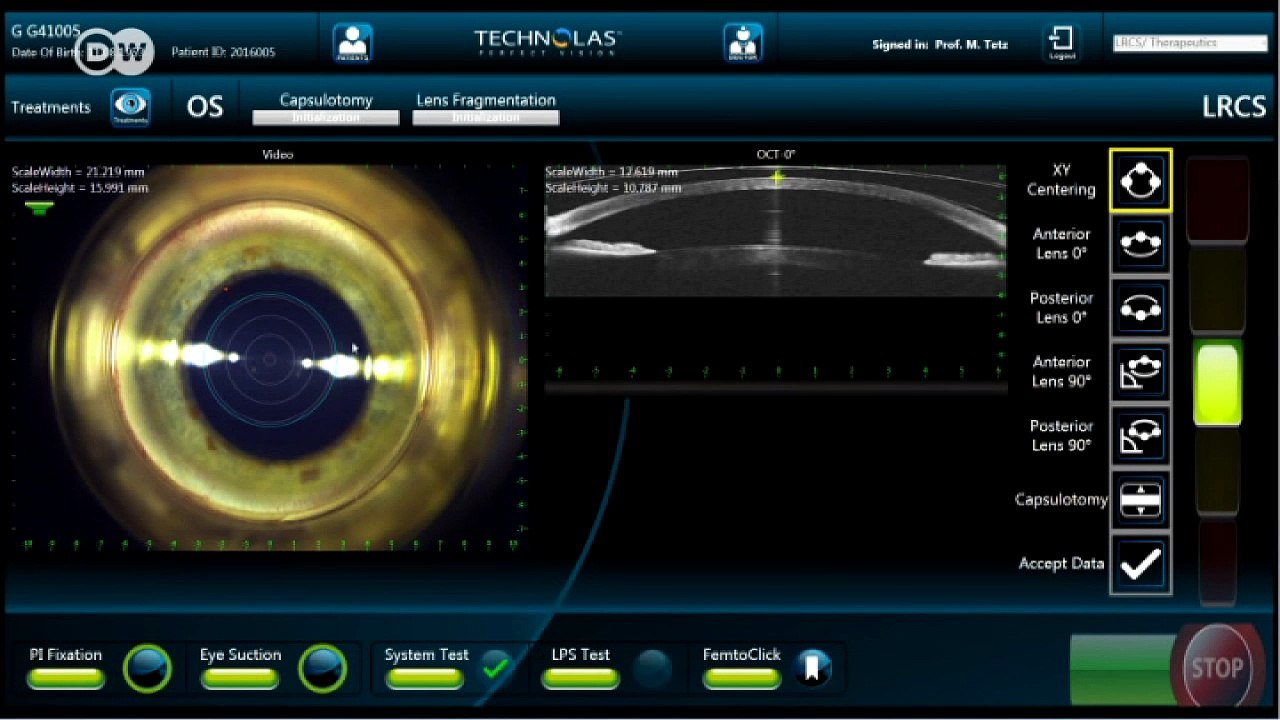Viewport: 1280px width, 720px height.
Task: Pick the Anterior Lens 90° step icon
Action: point(1140,372)
